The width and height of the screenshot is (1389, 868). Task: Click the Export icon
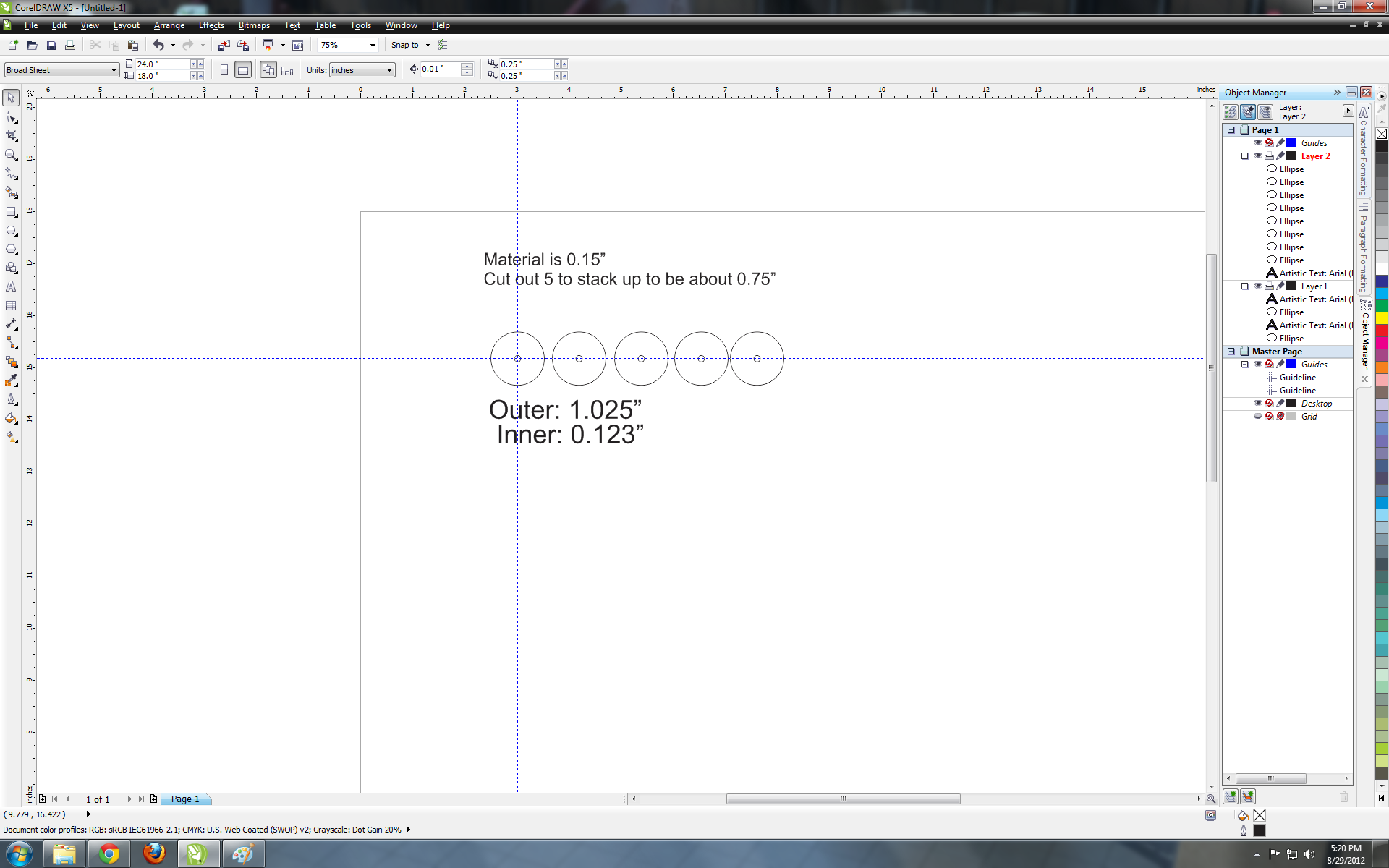[243, 45]
